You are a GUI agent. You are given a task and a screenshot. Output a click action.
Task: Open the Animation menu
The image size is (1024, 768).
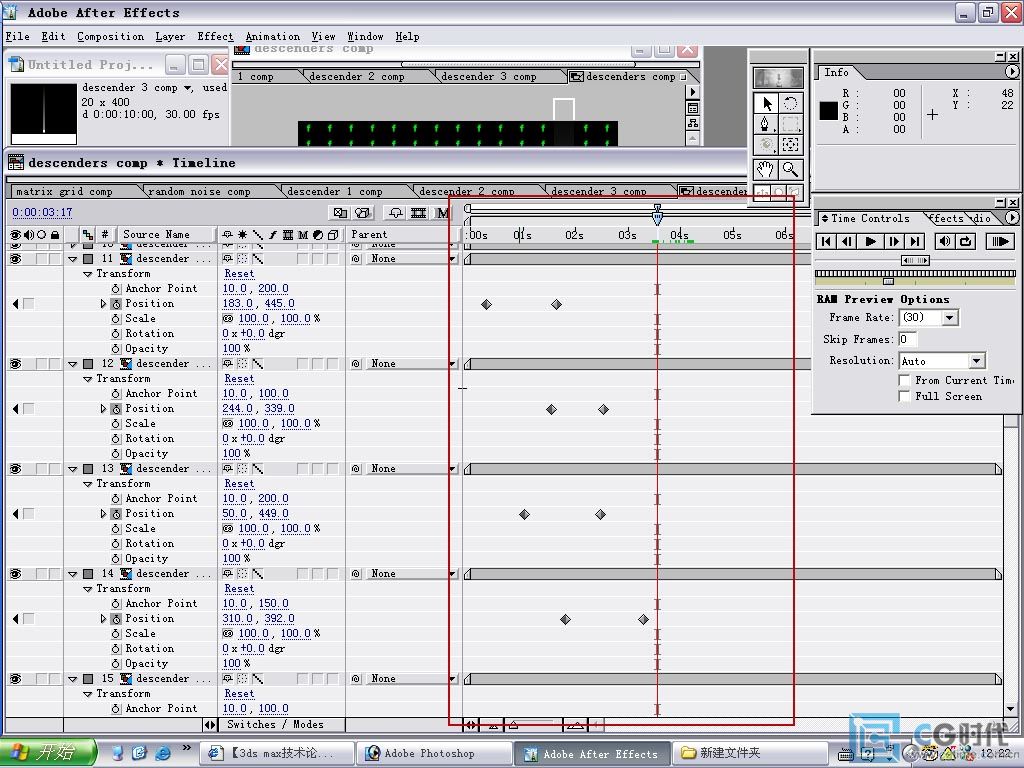click(x=272, y=37)
